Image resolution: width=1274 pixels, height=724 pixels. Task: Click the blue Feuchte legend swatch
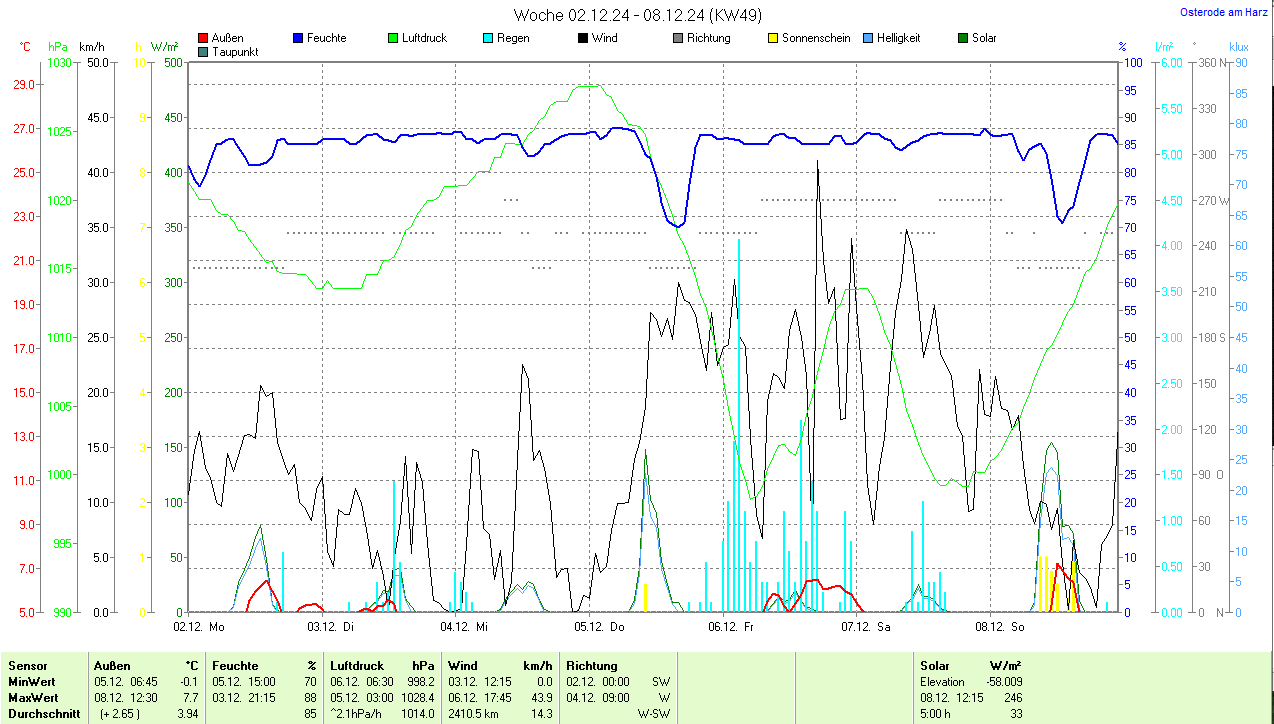pos(299,39)
